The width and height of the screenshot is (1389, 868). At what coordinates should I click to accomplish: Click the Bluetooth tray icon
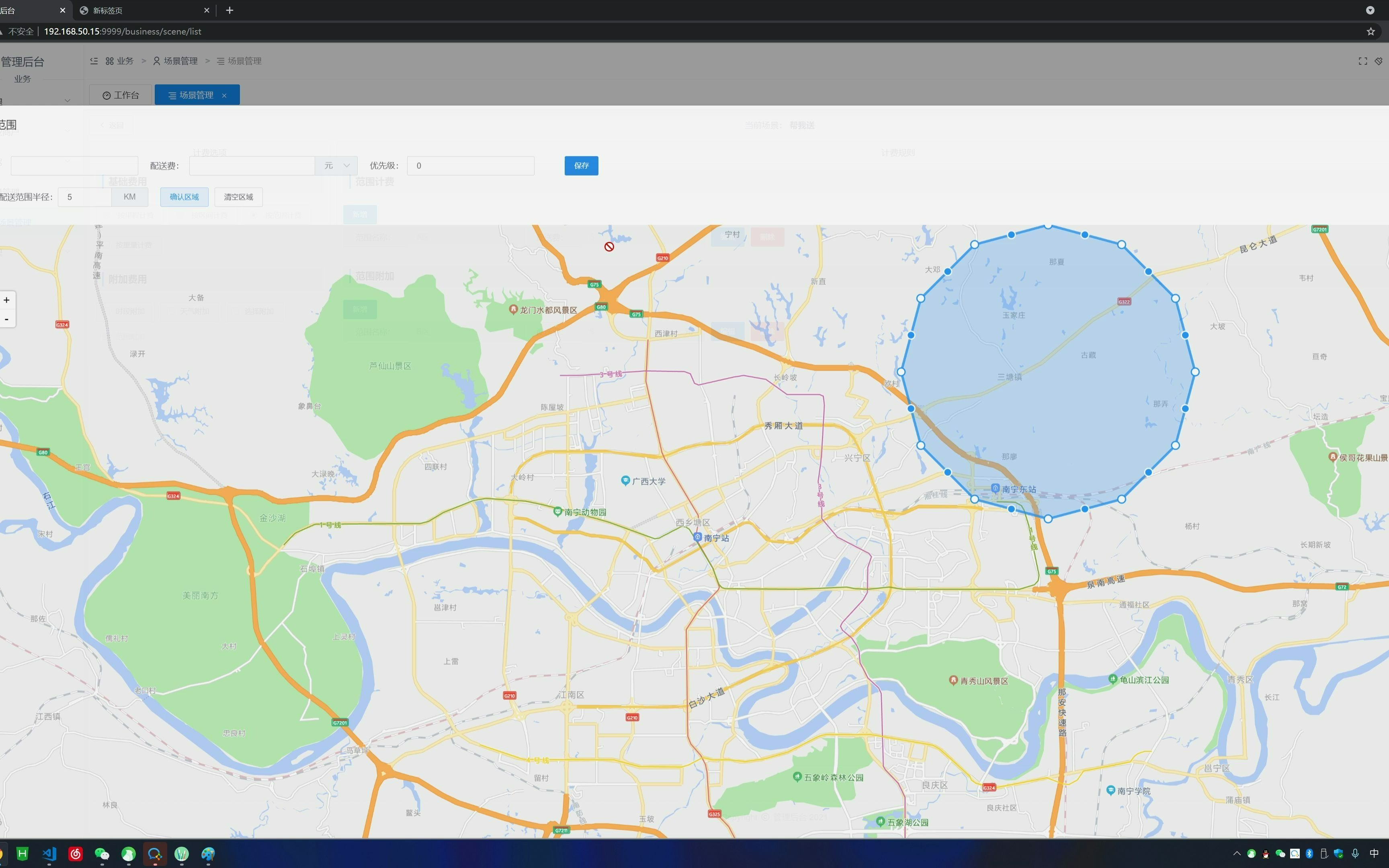[1309, 854]
